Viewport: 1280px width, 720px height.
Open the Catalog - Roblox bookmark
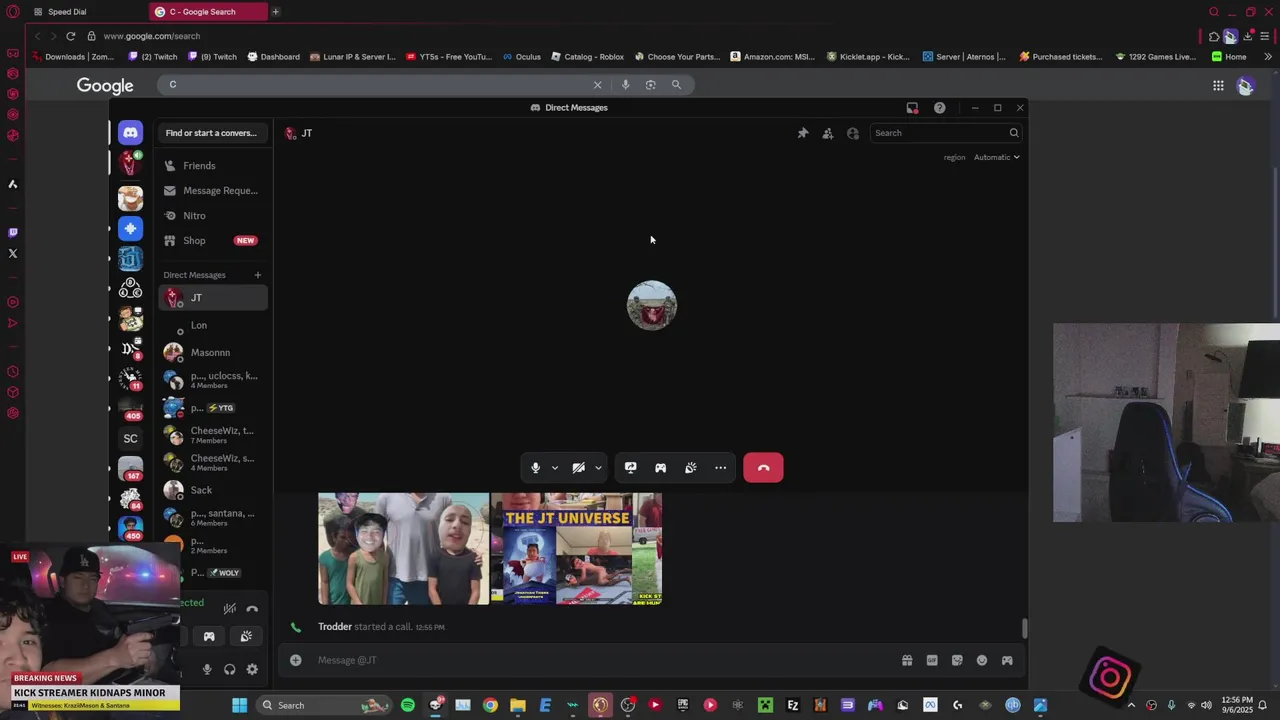pyautogui.click(x=588, y=57)
